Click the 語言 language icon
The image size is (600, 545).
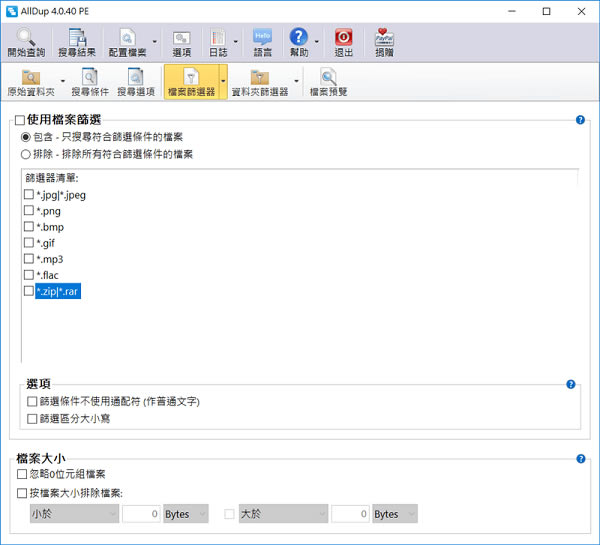(262, 37)
